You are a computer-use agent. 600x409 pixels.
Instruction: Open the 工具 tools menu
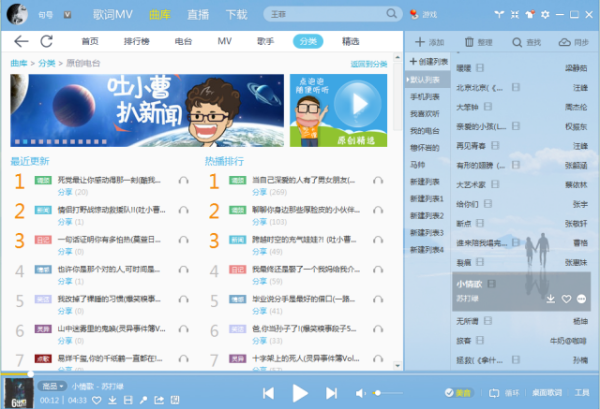coord(582,393)
